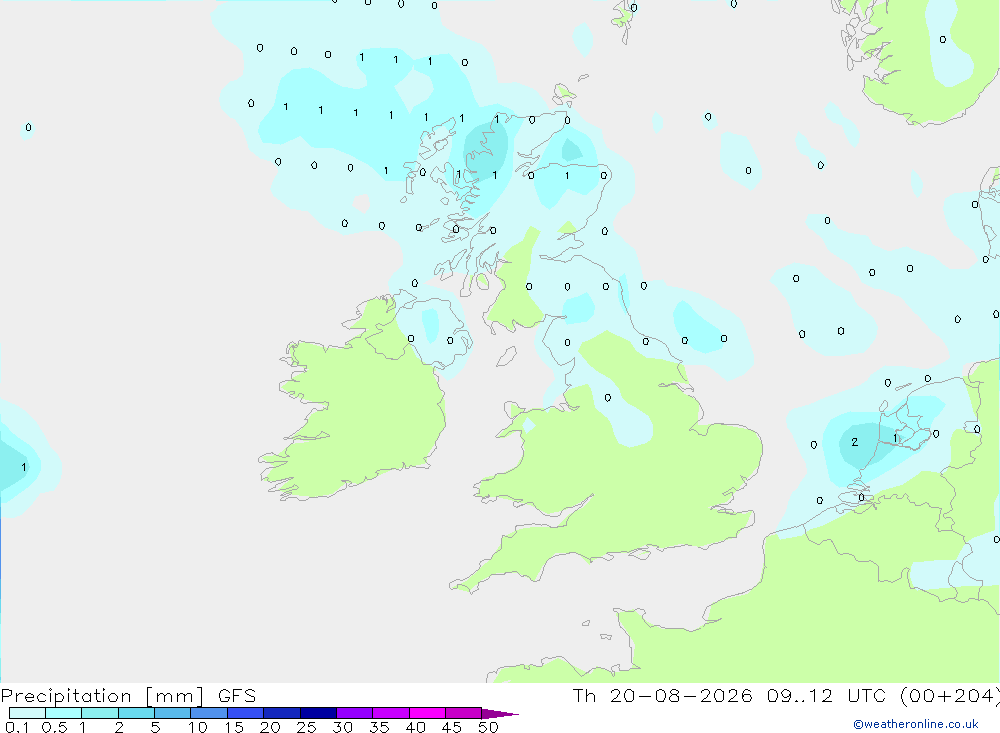Click the "0.1" legend scale label
Viewport: 1000px width, 733px height.
(17, 727)
